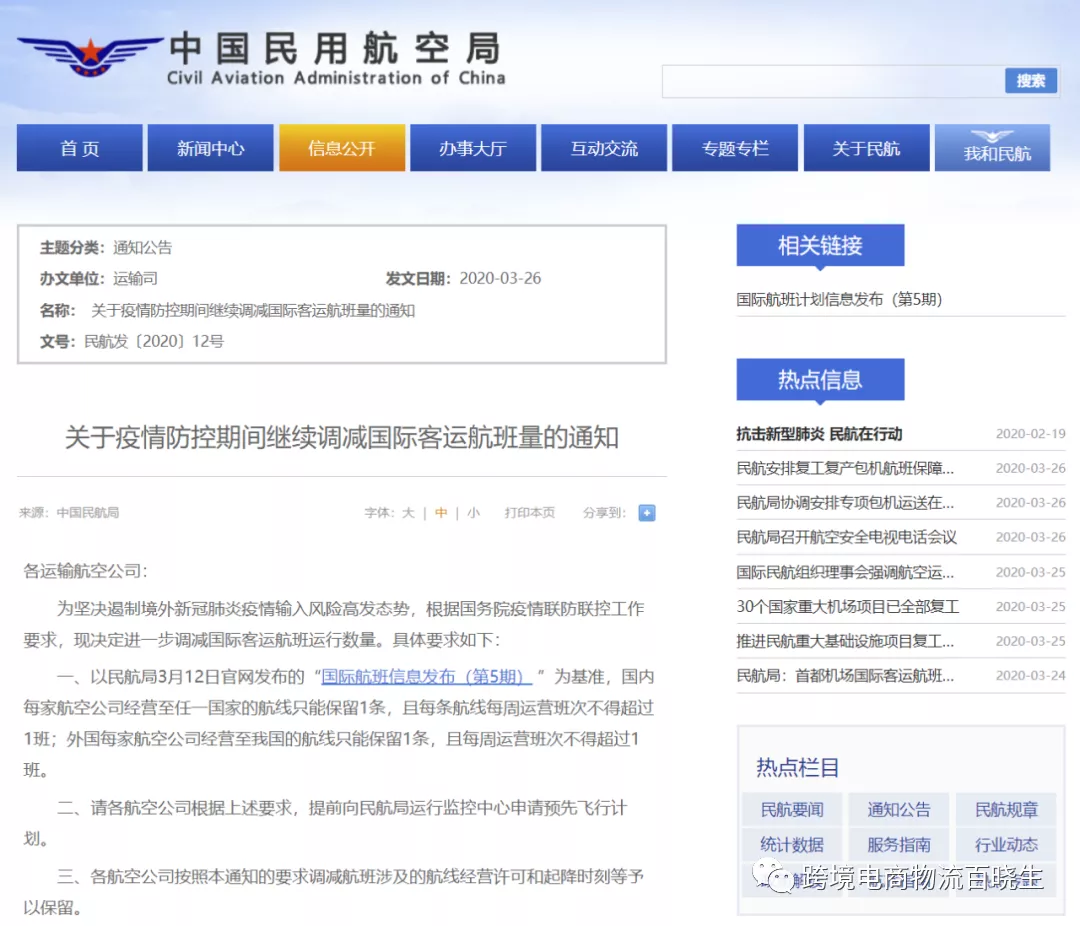Open the 专题专栏 menu
Viewport: 1080px width, 926px height.
735,147
